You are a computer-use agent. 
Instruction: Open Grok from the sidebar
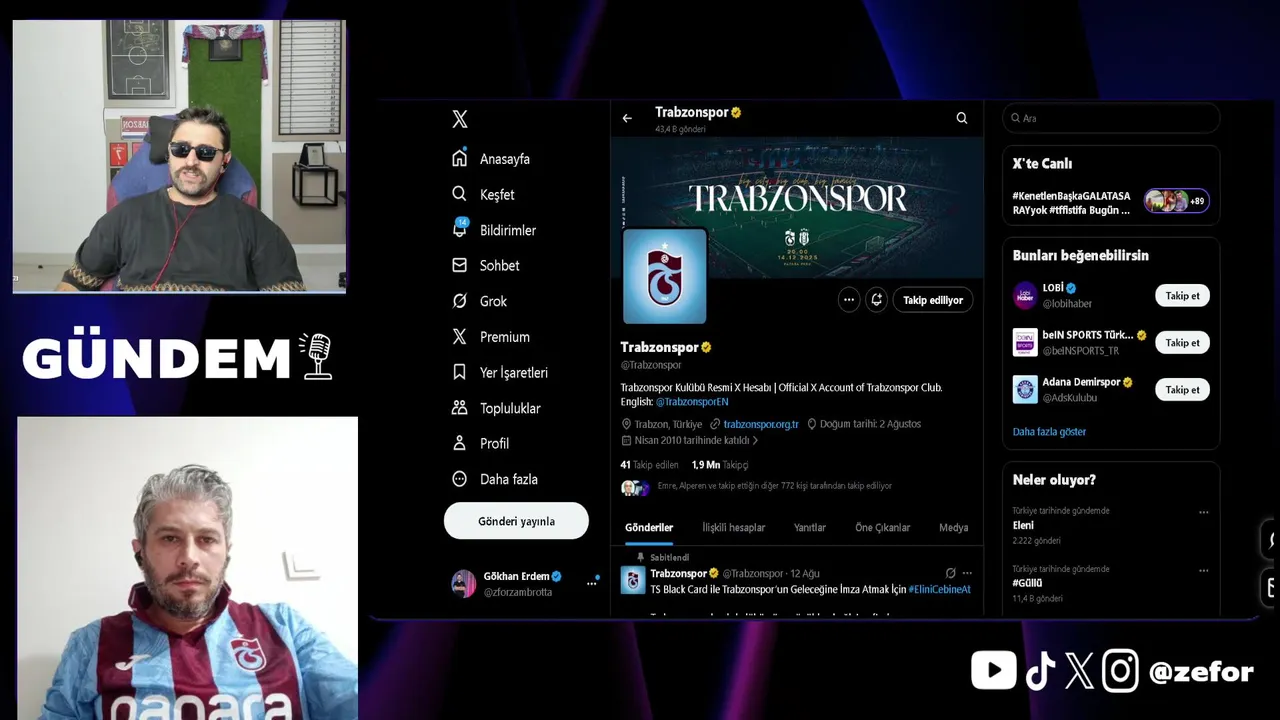point(480,301)
